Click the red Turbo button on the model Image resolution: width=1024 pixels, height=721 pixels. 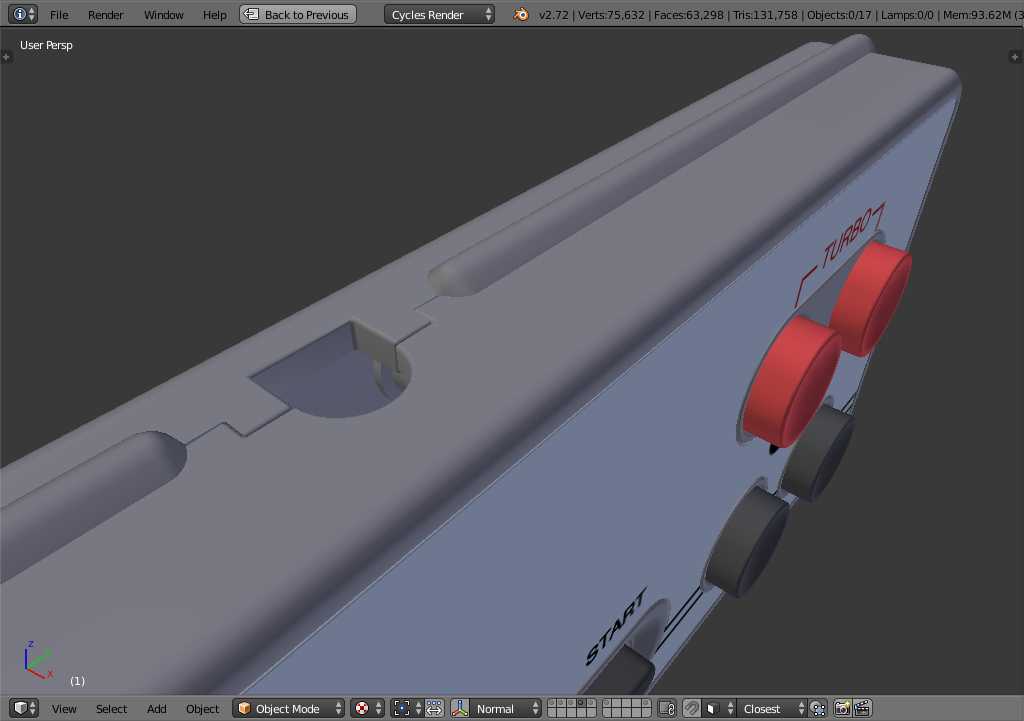870,297
